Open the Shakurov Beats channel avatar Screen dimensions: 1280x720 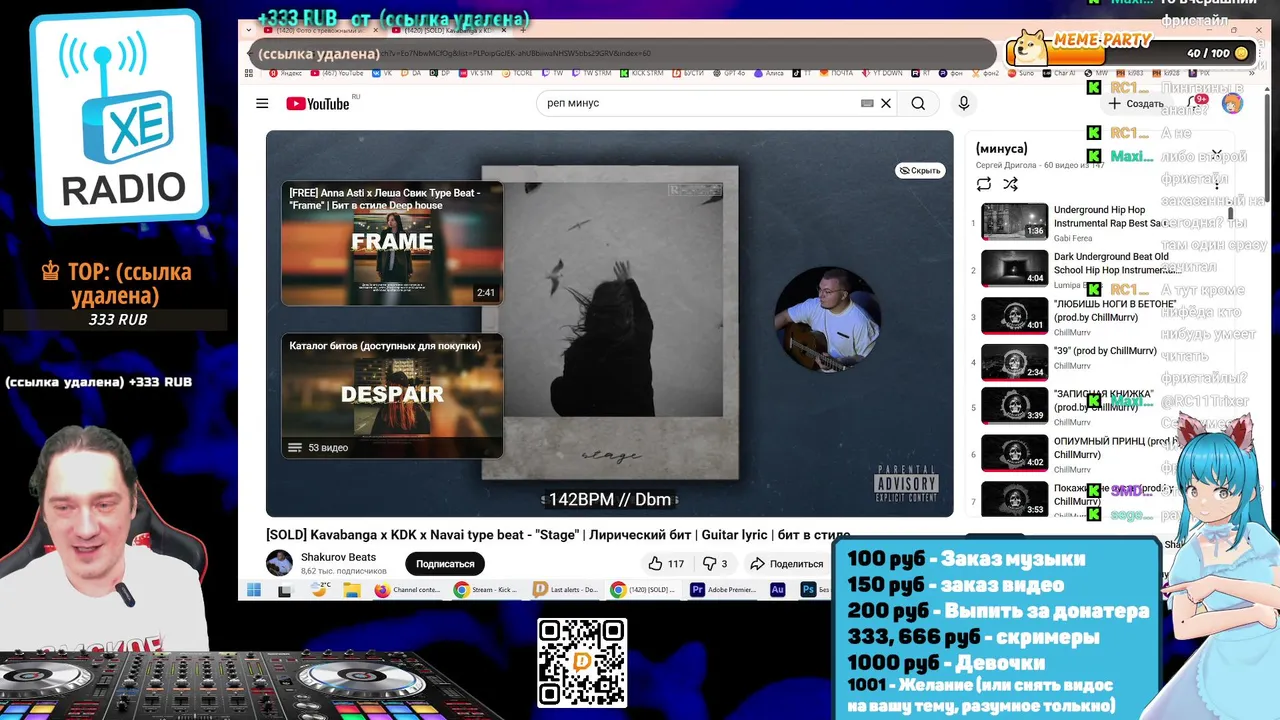279,563
